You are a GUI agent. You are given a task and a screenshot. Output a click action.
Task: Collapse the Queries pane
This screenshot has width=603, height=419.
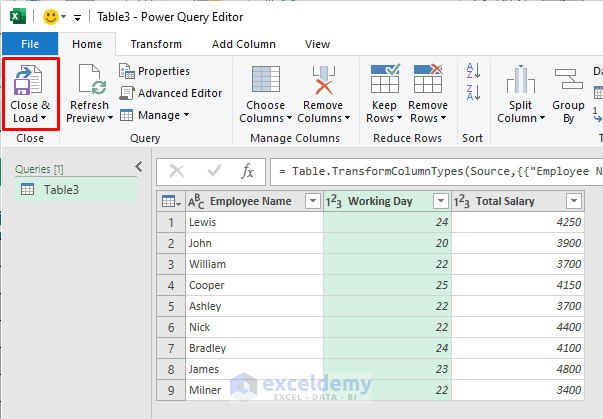[139, 168]
